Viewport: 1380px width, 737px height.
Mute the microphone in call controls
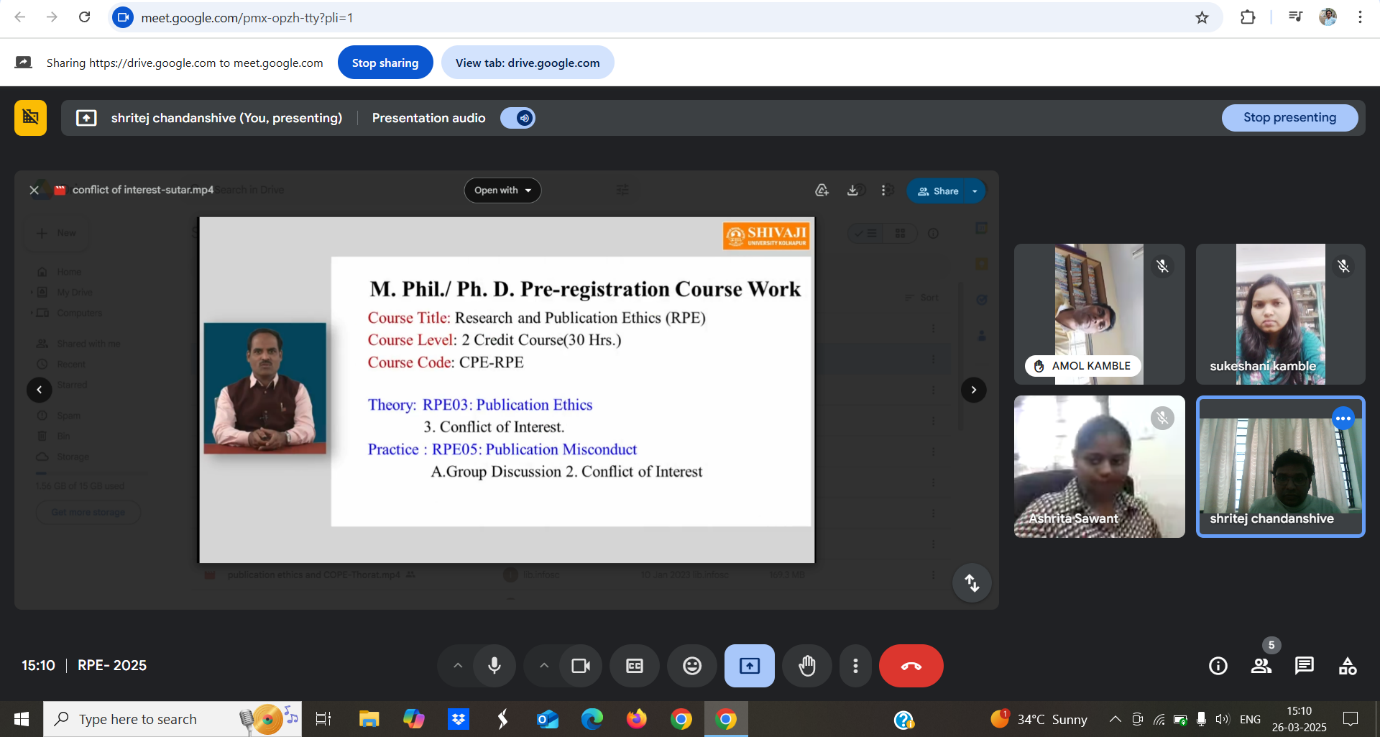coord(494,666)
